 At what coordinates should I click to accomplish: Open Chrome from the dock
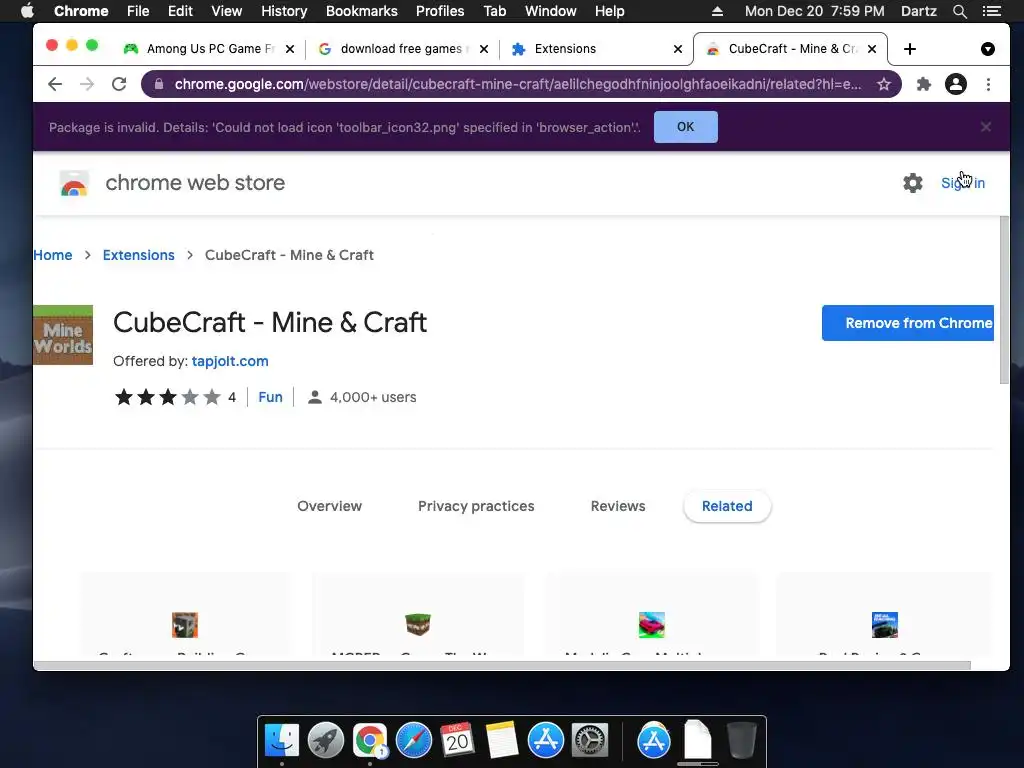coord(370,741)
